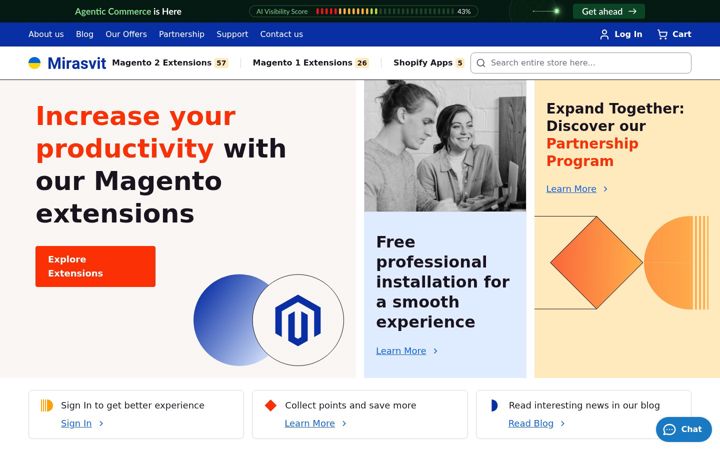Open the Chat widget button
Screen dimensions: 720x450
[x=684, y=429]
